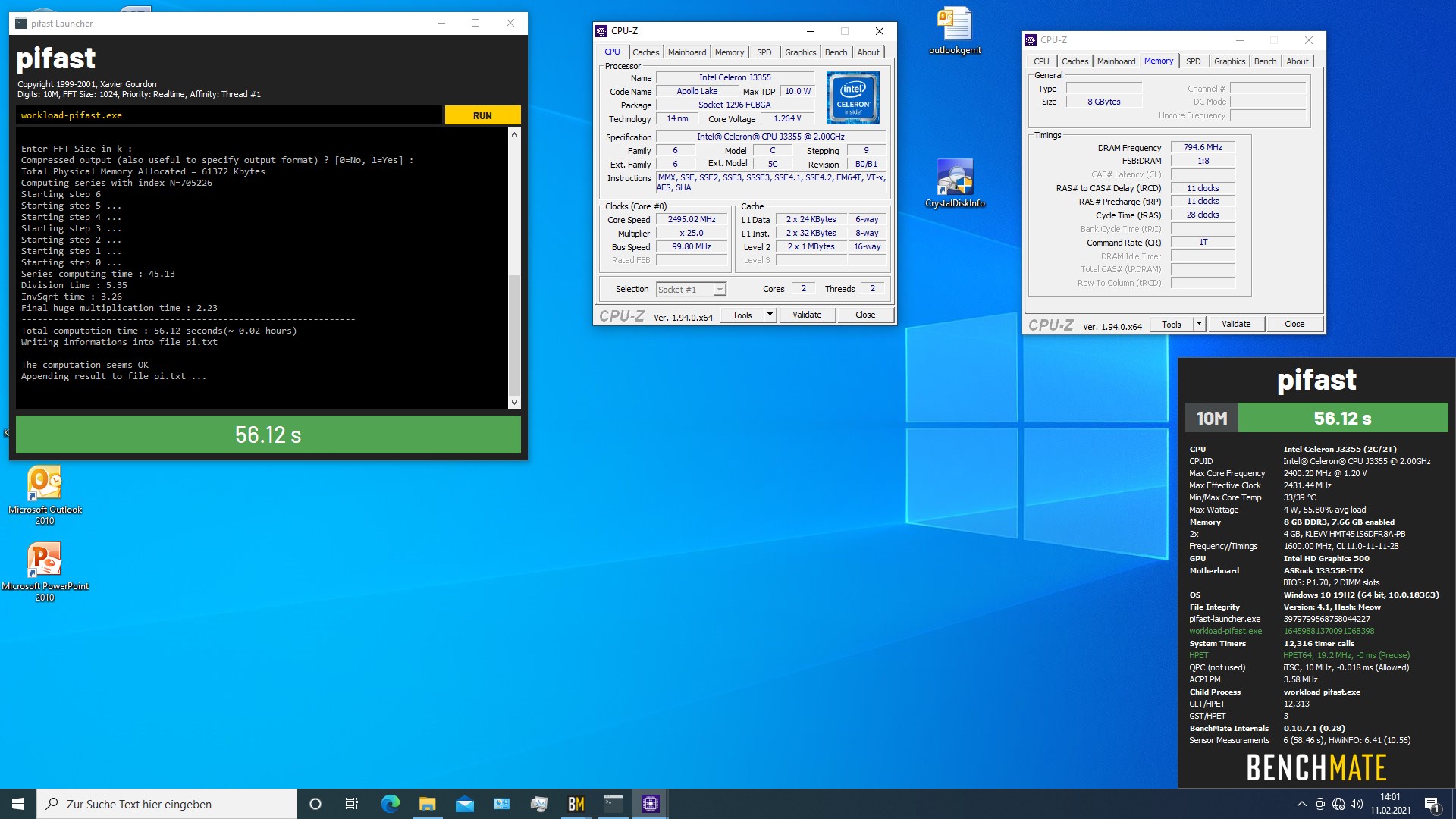Click the DRAM Frequency value 794.6 MHz
Viewport: 1456px width, 819px height.
(x=1203, y=147)
